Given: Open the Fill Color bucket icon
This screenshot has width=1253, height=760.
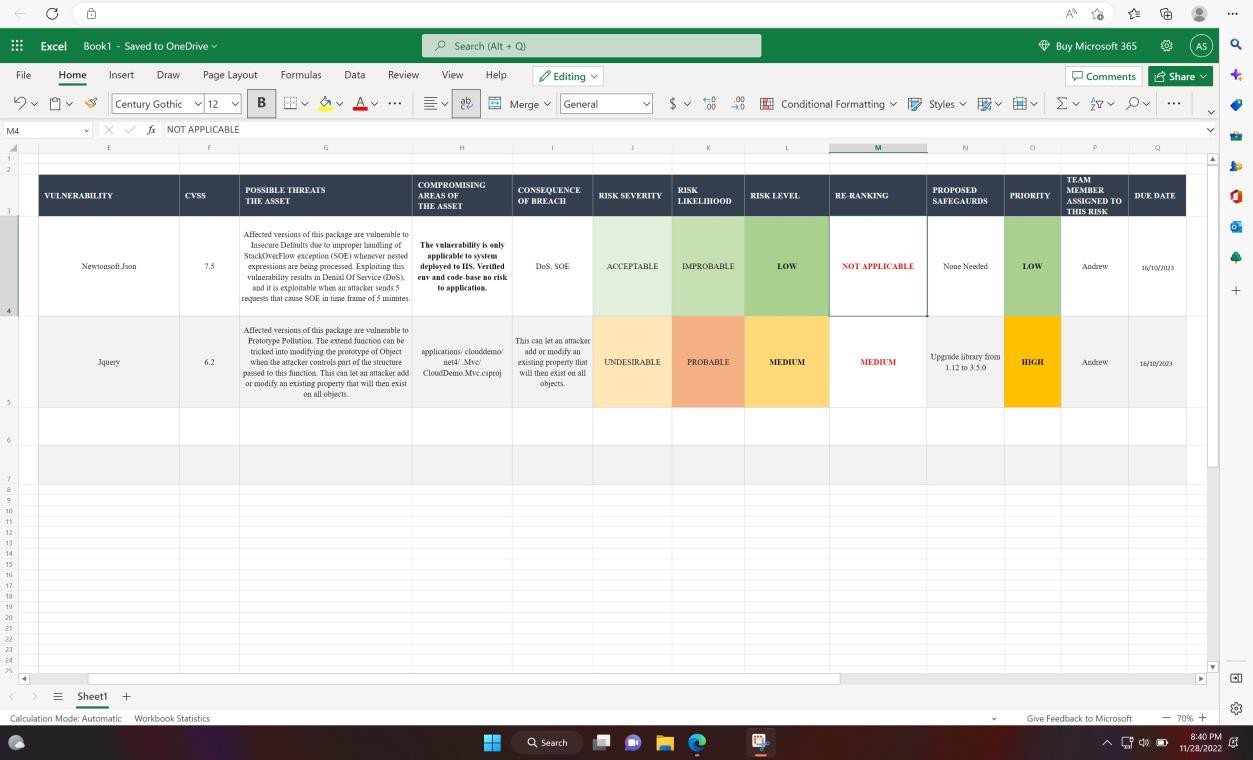Looking at the screenshot, I should point(325,103).
